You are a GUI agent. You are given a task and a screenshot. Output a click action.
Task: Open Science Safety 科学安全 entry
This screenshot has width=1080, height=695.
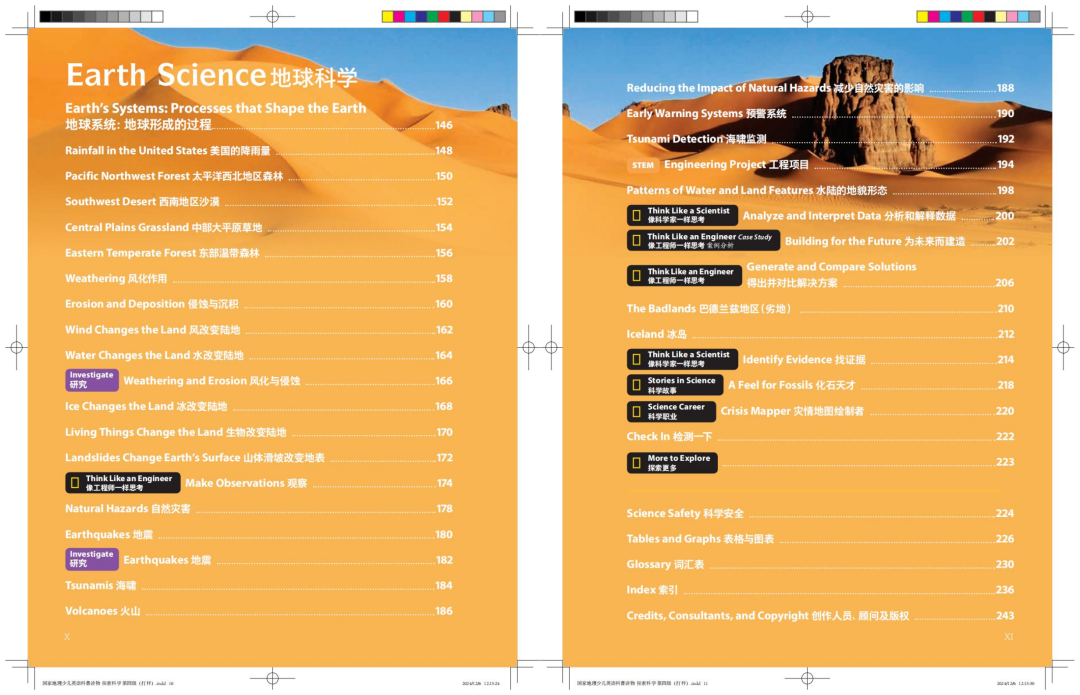point(685,514)
